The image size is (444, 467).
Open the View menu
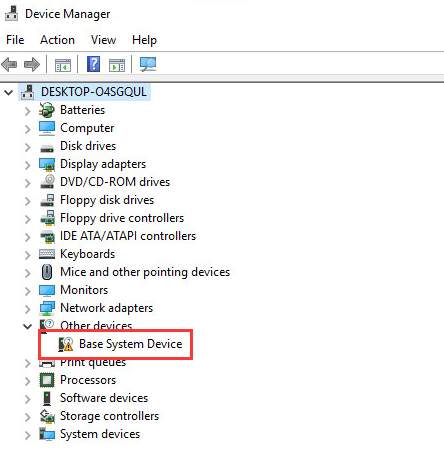pos(103,40)
